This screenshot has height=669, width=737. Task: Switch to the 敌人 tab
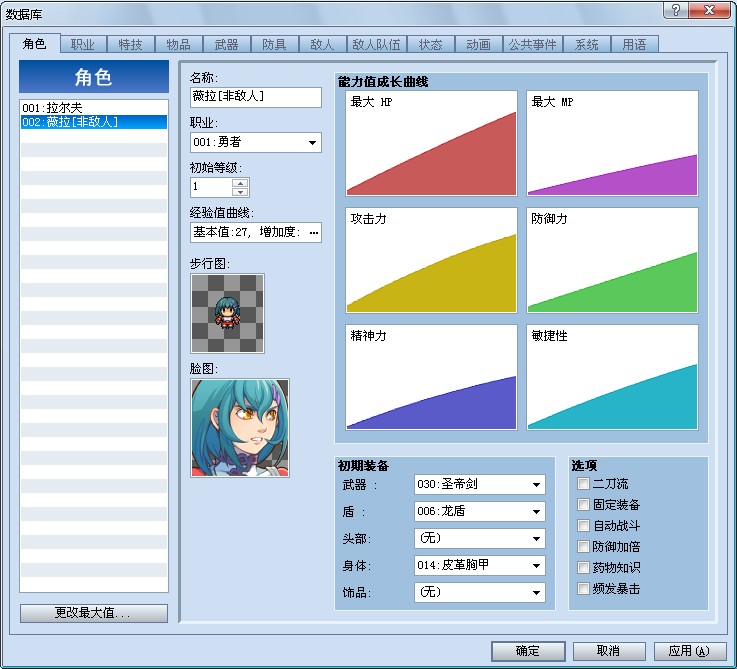pos(322,45)
